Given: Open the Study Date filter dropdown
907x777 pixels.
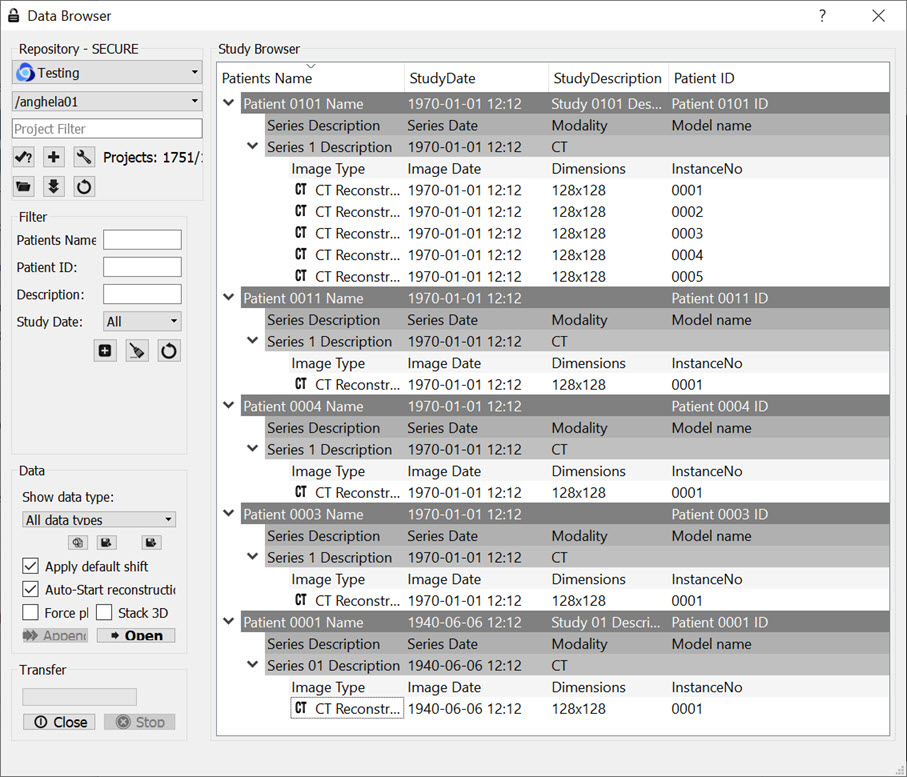Looking at the screenshot, I should tap(142, 322).
